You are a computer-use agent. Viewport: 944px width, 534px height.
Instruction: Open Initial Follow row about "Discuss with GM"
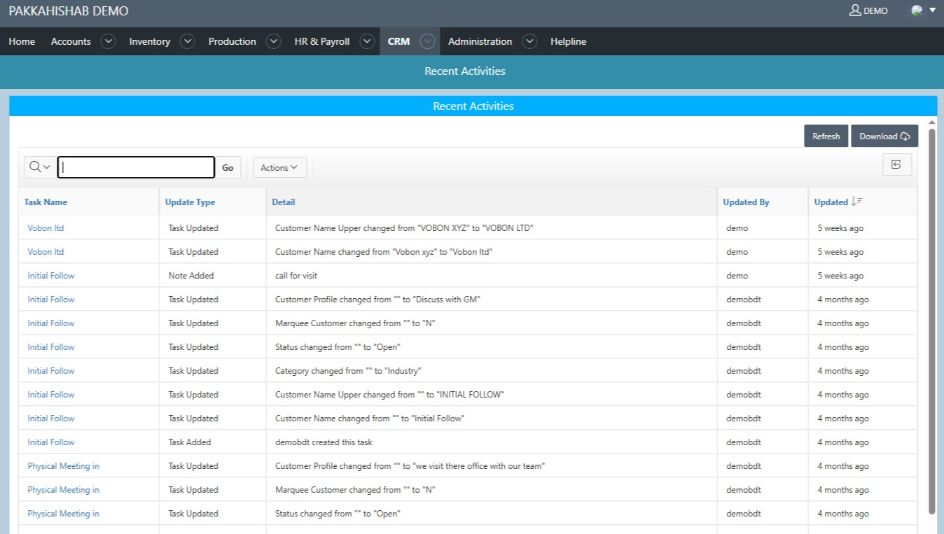coord(51,299)
